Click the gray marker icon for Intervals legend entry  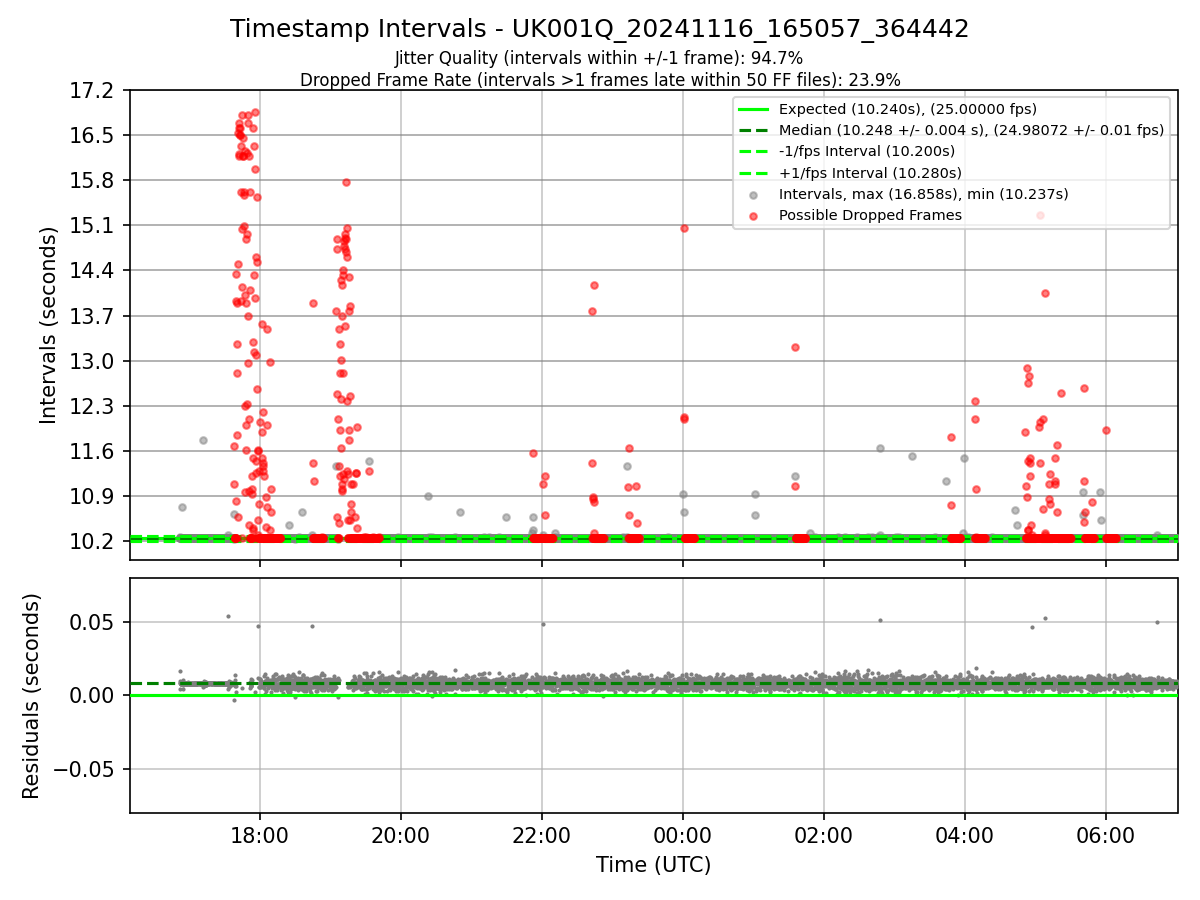pyautogui.click(x=753, y=195)
